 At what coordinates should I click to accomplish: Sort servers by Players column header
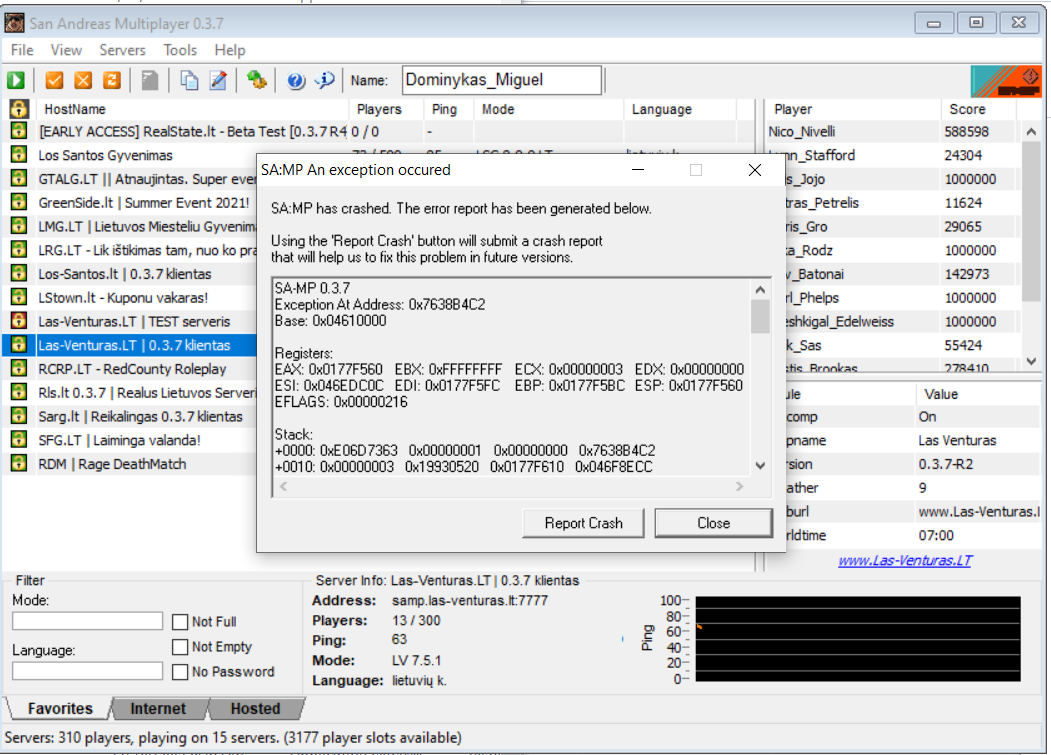[386, 109]
